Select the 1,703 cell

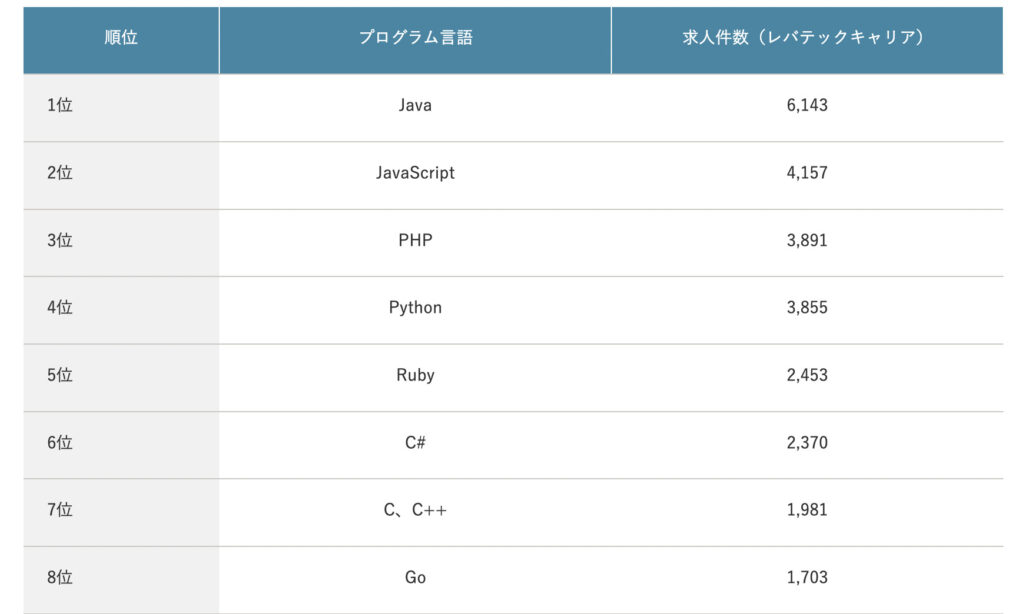click(x=807, y=578)
